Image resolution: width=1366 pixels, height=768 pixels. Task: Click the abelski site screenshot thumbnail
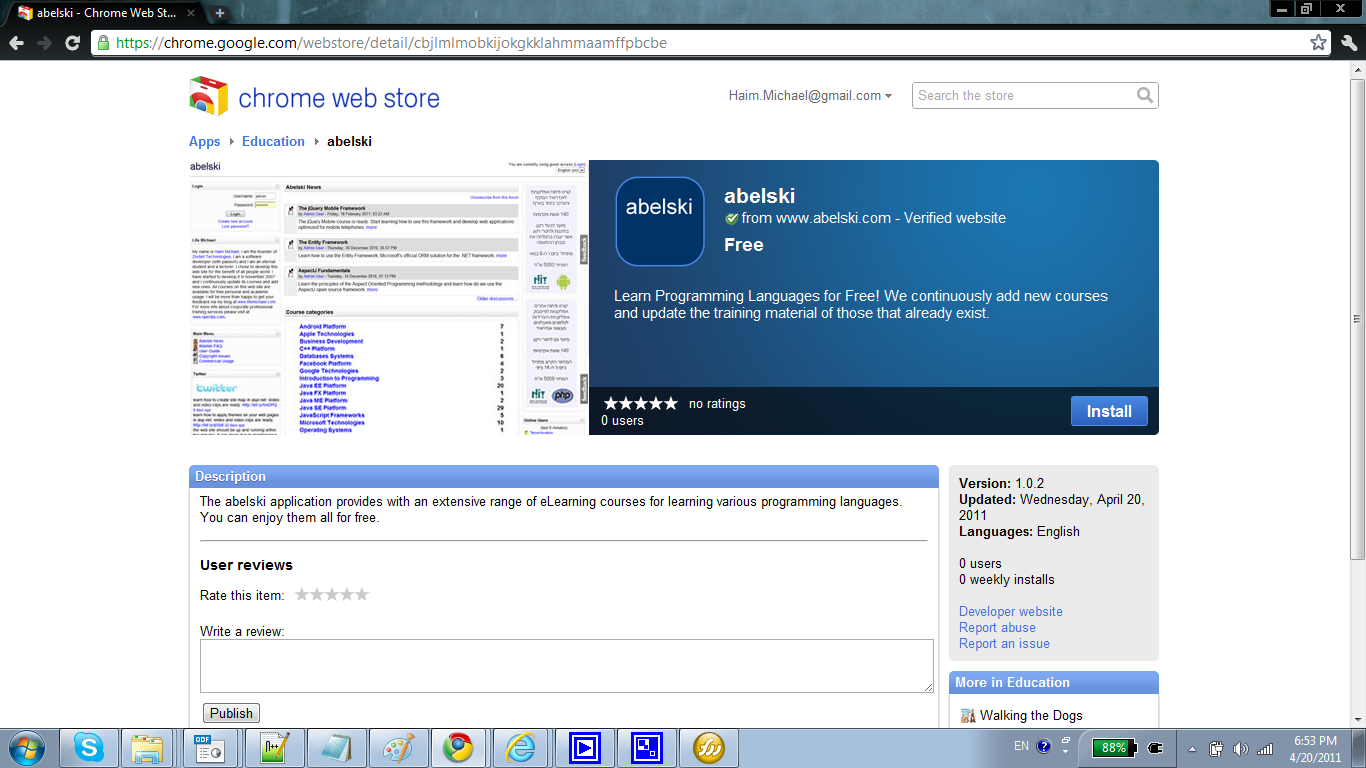(388, 297)
